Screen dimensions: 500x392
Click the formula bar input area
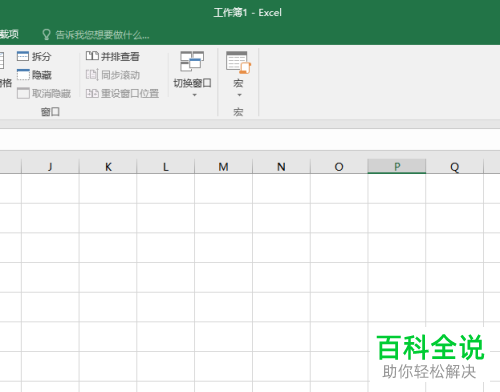coord(250,140)
